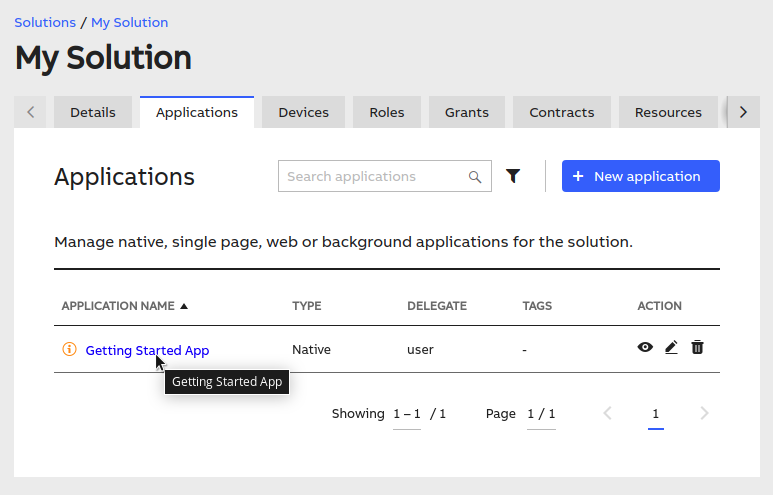Open the Devices tab
The height and width of the screenshot is (495, 773).
click(x=303, y=112)
